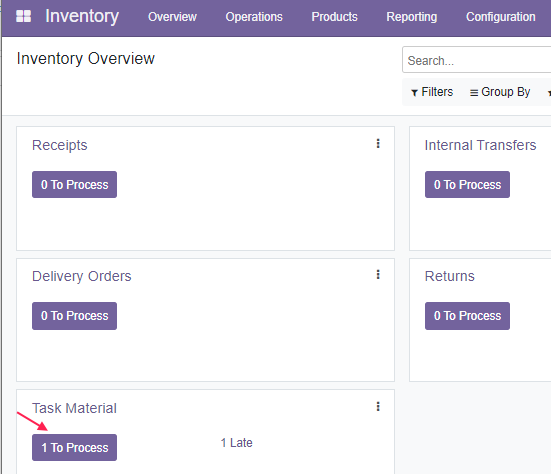Click Internal Transfers 0 To Process button

[x=467, y=184]
